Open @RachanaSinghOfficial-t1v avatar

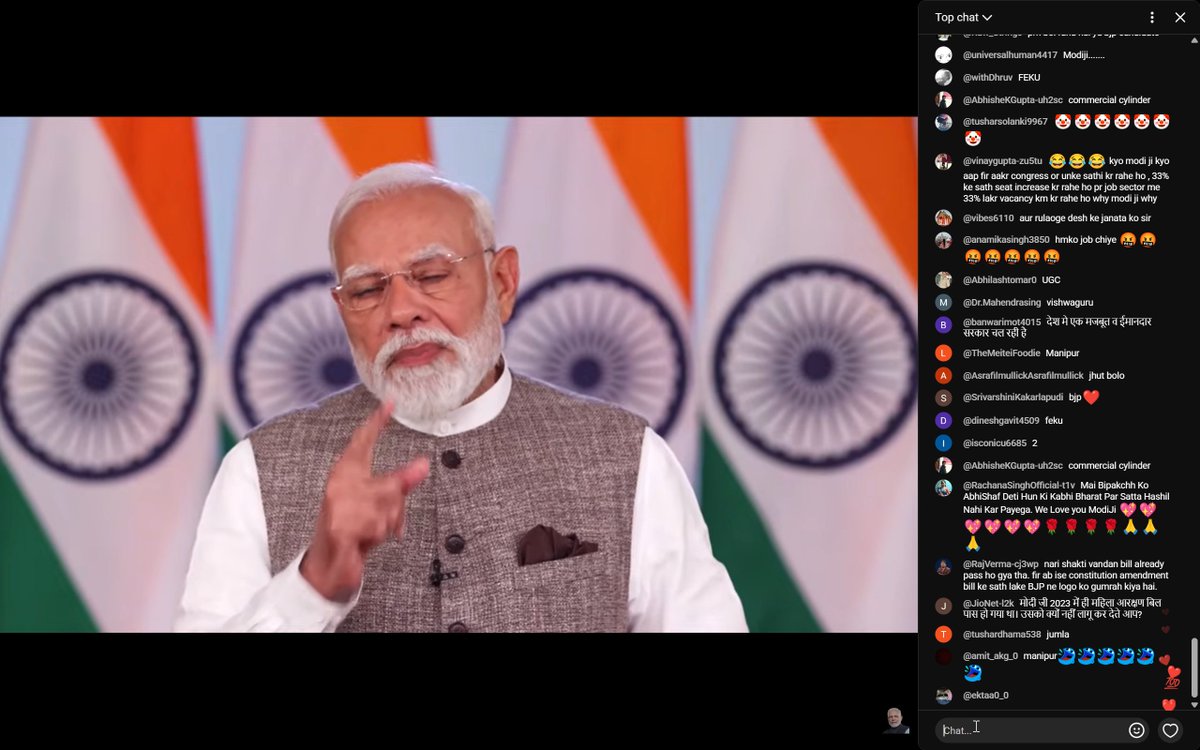click(943, 488)
